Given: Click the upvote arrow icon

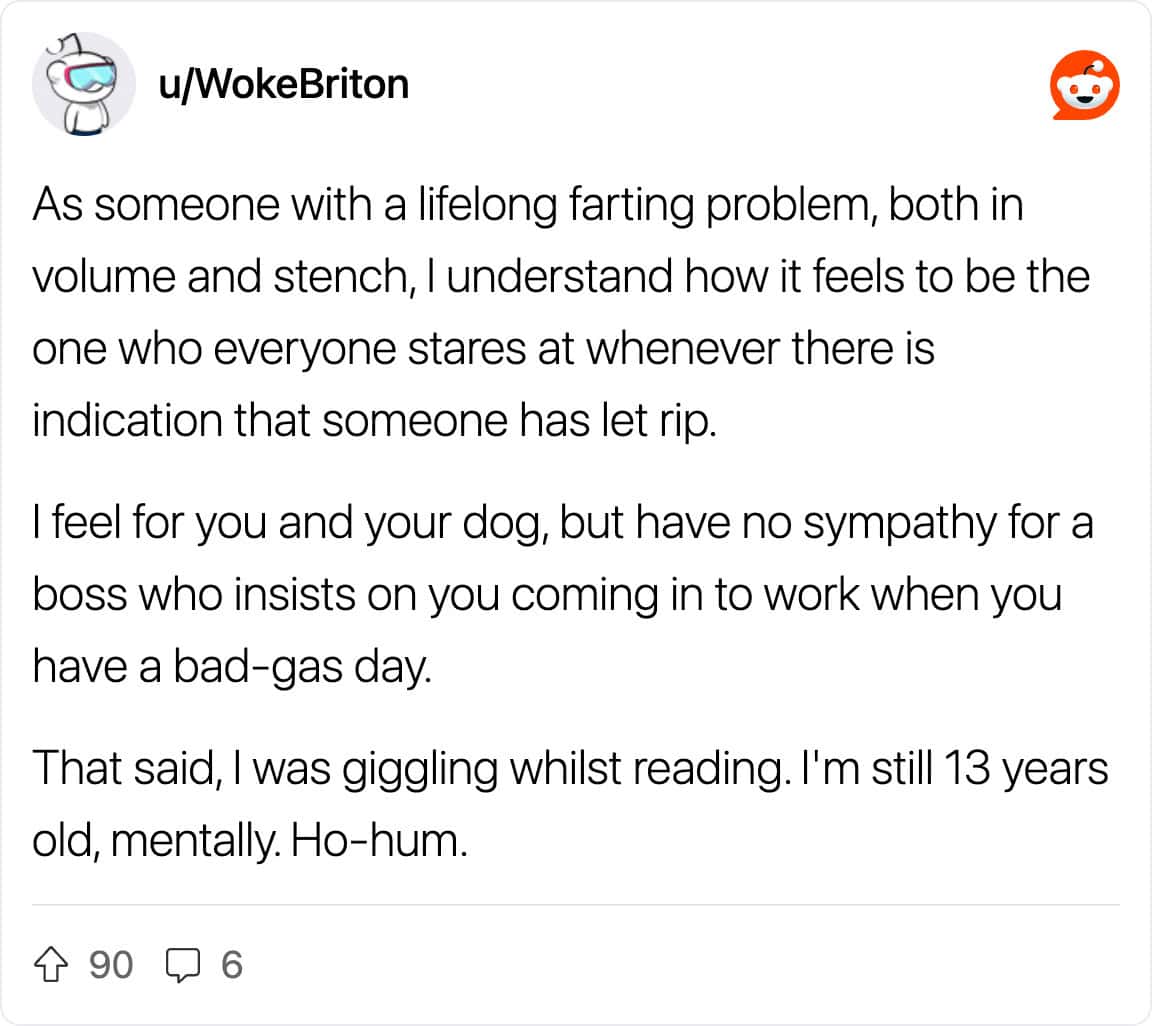Looking at the screenshot, I should [51, 964].
